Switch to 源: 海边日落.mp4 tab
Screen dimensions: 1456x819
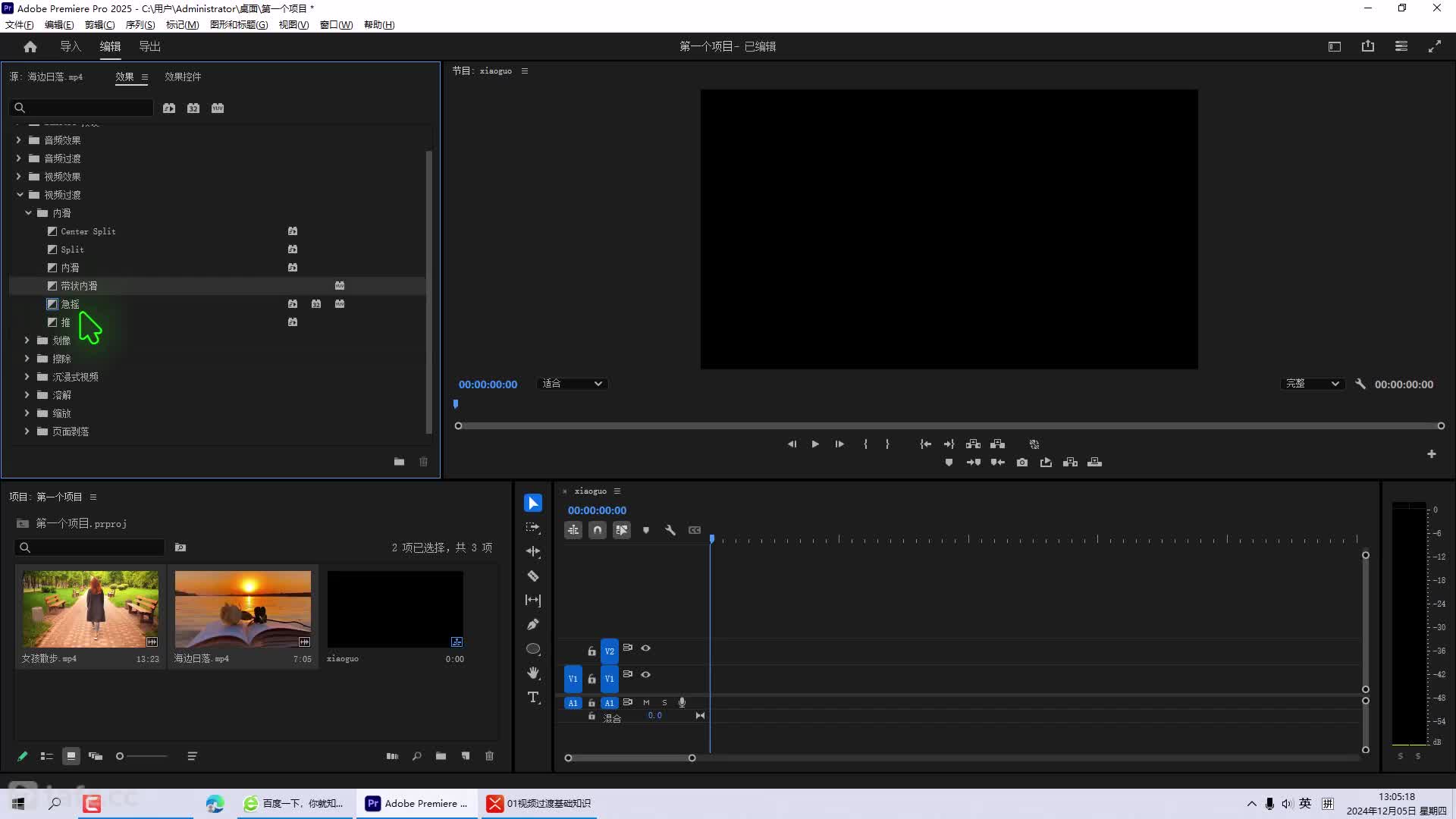46,77
